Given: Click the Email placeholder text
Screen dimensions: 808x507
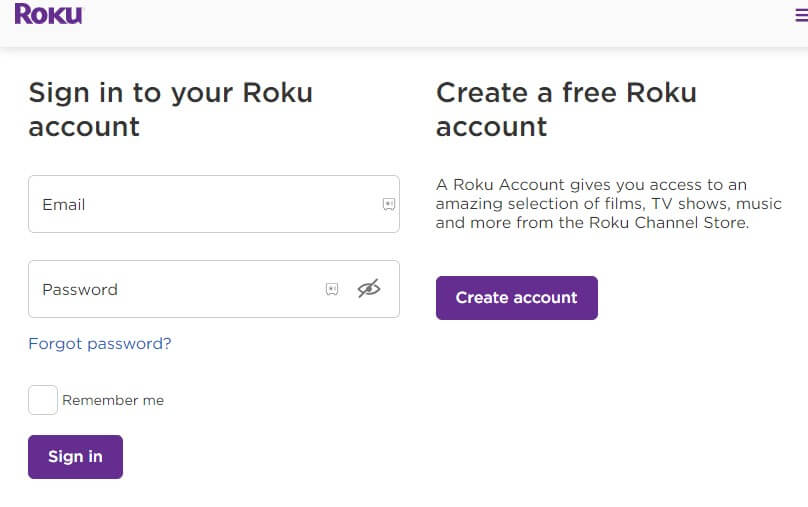Looking at the screenshot, I should [63, 204].
